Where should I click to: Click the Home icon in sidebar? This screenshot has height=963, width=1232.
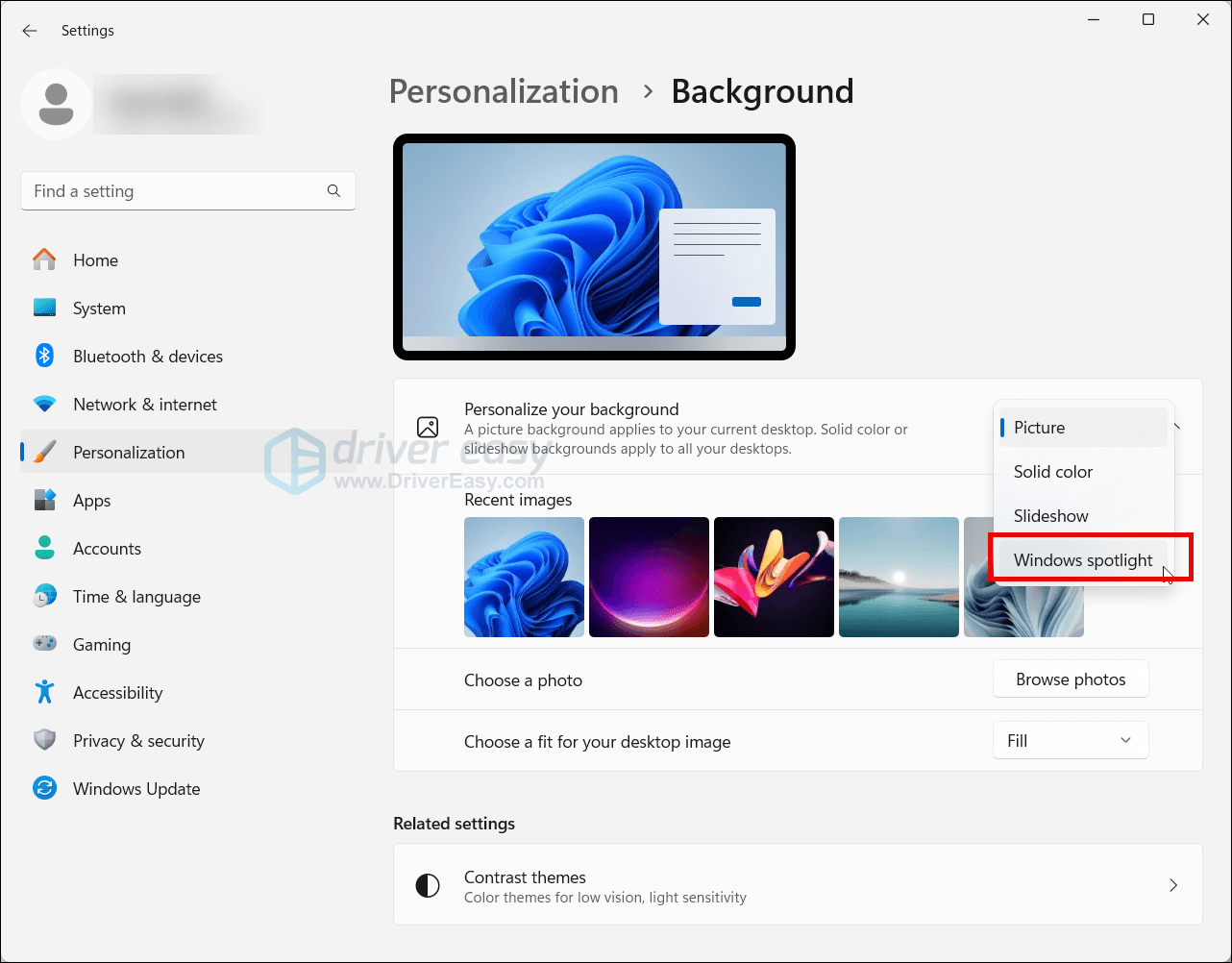tap(44, 259)
